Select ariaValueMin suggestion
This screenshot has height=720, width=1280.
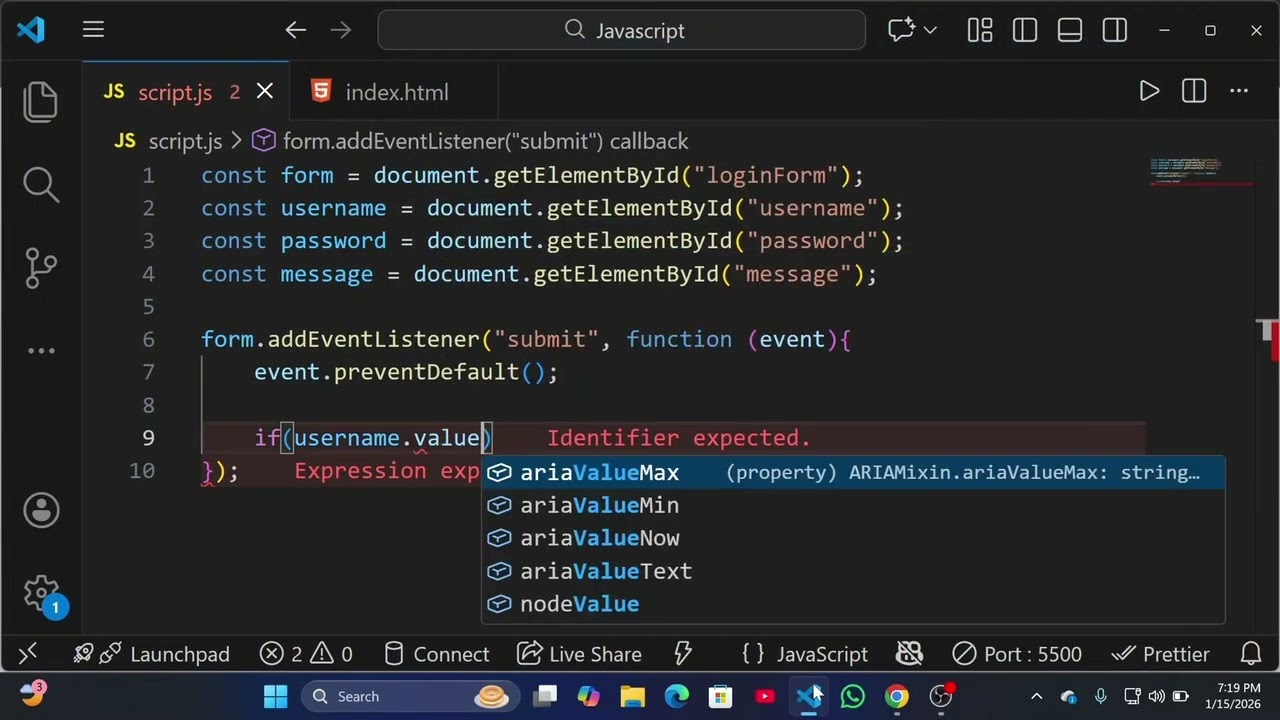(x=853, y=506)
